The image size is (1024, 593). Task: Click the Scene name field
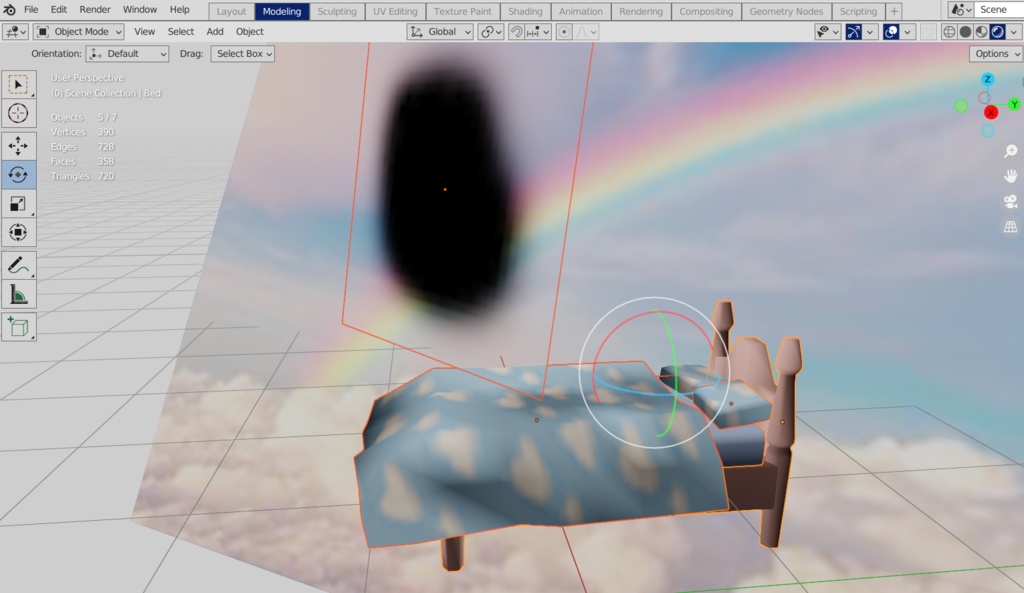click(x=999, y=10)
